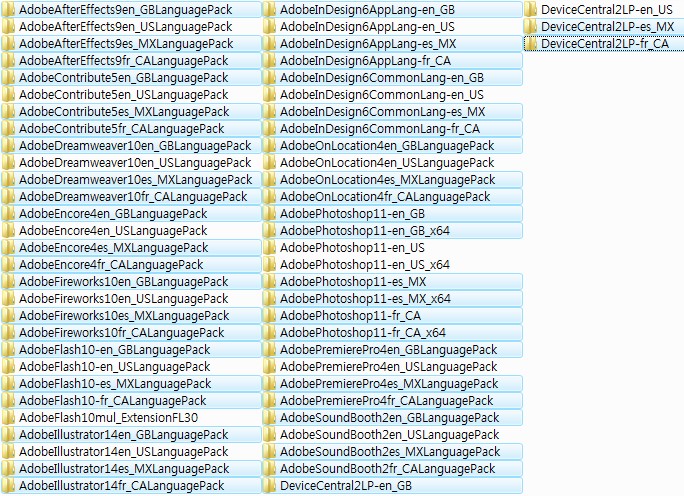Select AdobeOnLocation4es_MXLanguagePack folder name
Viewport: 684px width, 496px height.
(387, 180)
